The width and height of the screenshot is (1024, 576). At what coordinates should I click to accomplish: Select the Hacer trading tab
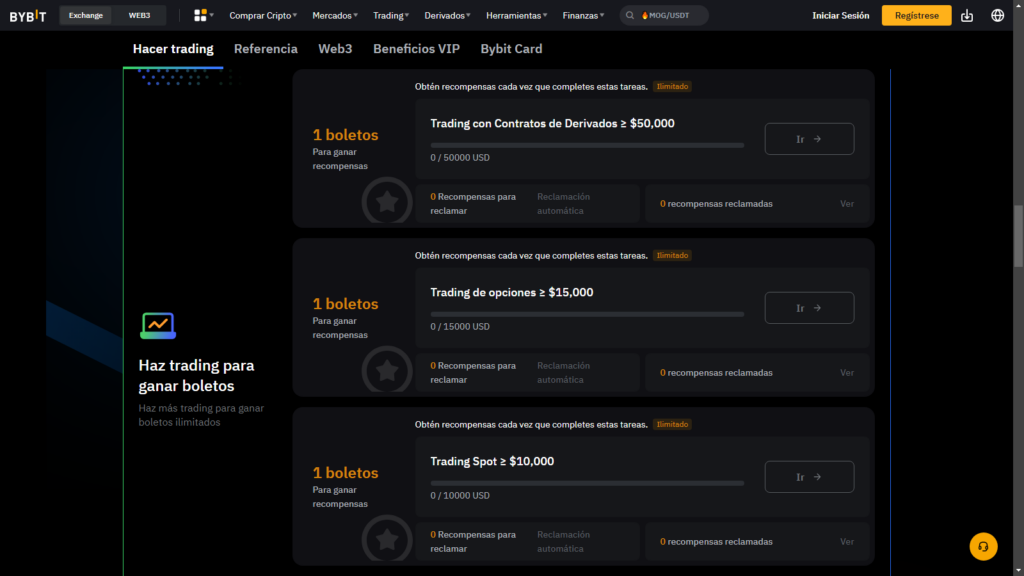173,49
